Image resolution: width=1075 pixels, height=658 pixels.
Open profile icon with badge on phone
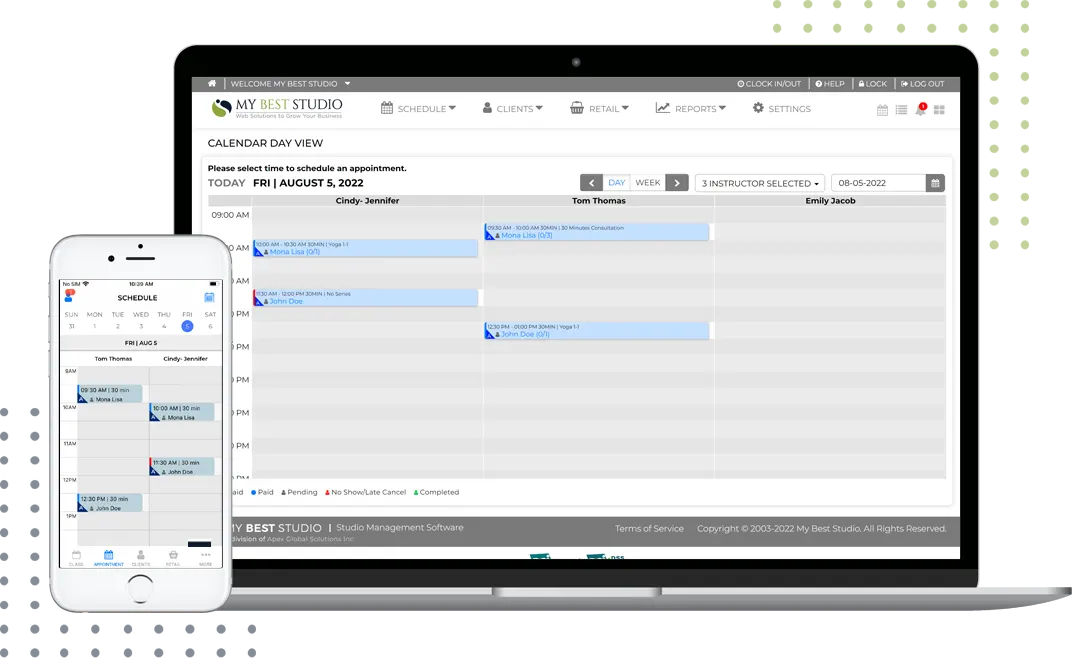point(69,296)
